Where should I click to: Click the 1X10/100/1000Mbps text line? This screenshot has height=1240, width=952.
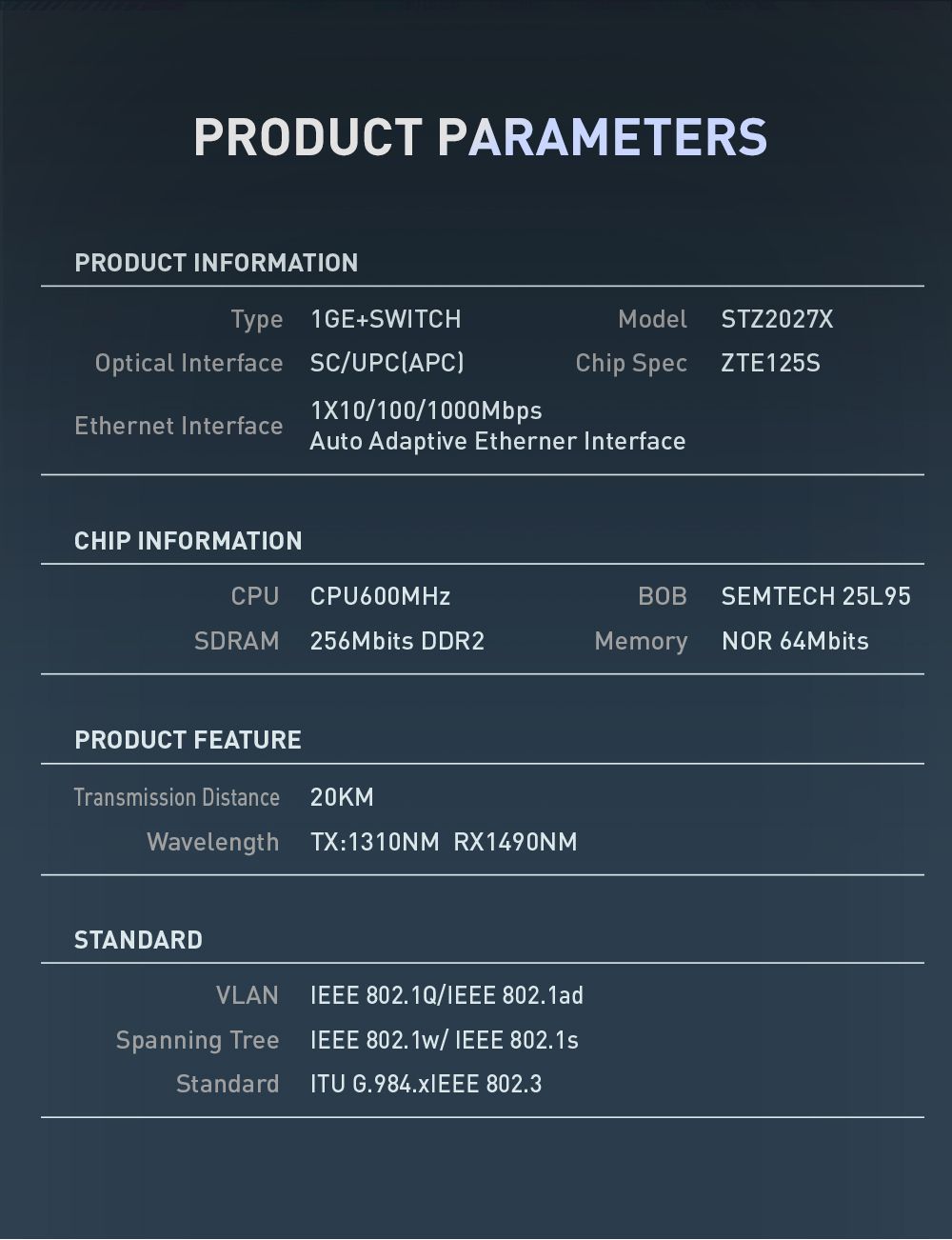[426, 410]
